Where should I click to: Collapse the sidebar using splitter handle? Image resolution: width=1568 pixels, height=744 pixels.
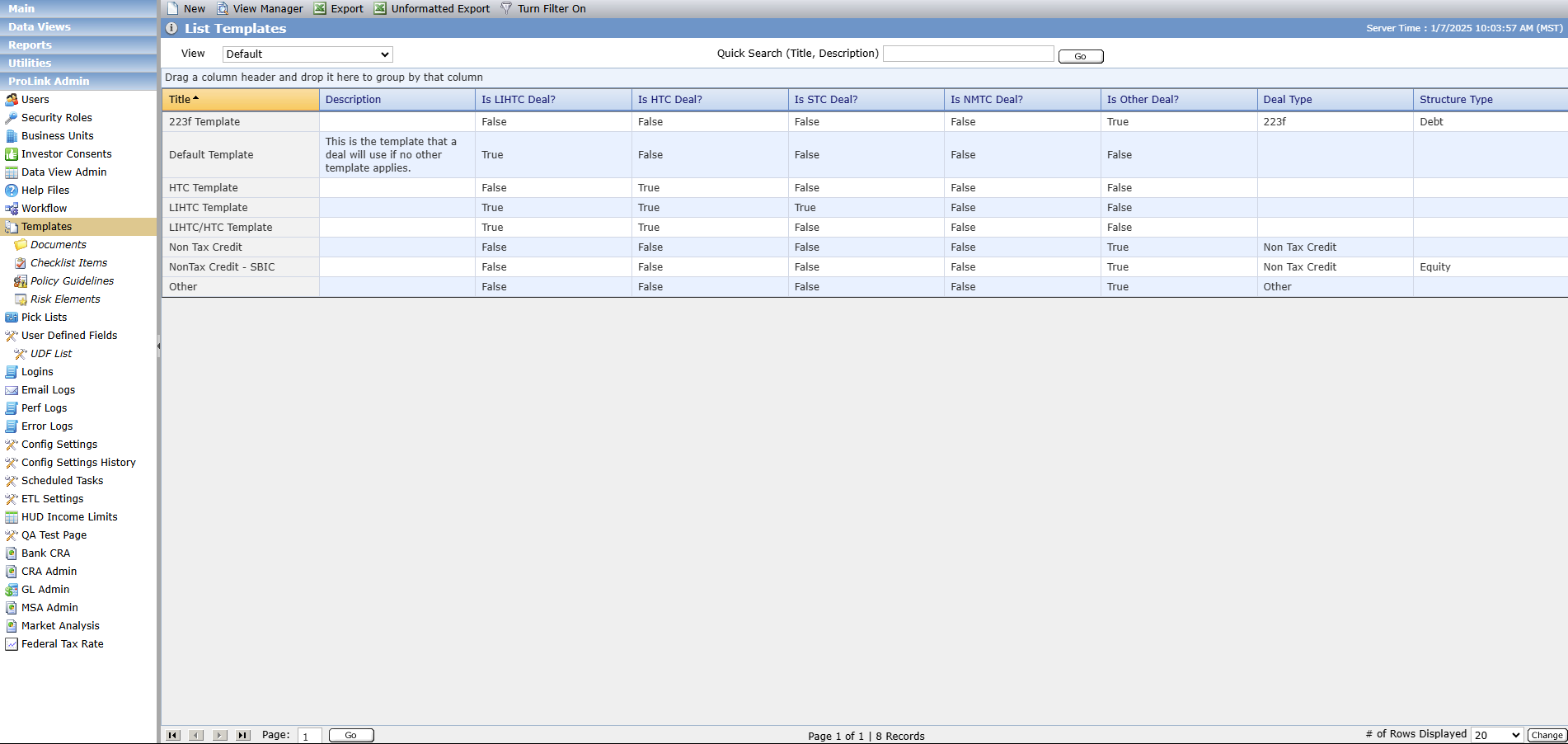coord(158,346)
